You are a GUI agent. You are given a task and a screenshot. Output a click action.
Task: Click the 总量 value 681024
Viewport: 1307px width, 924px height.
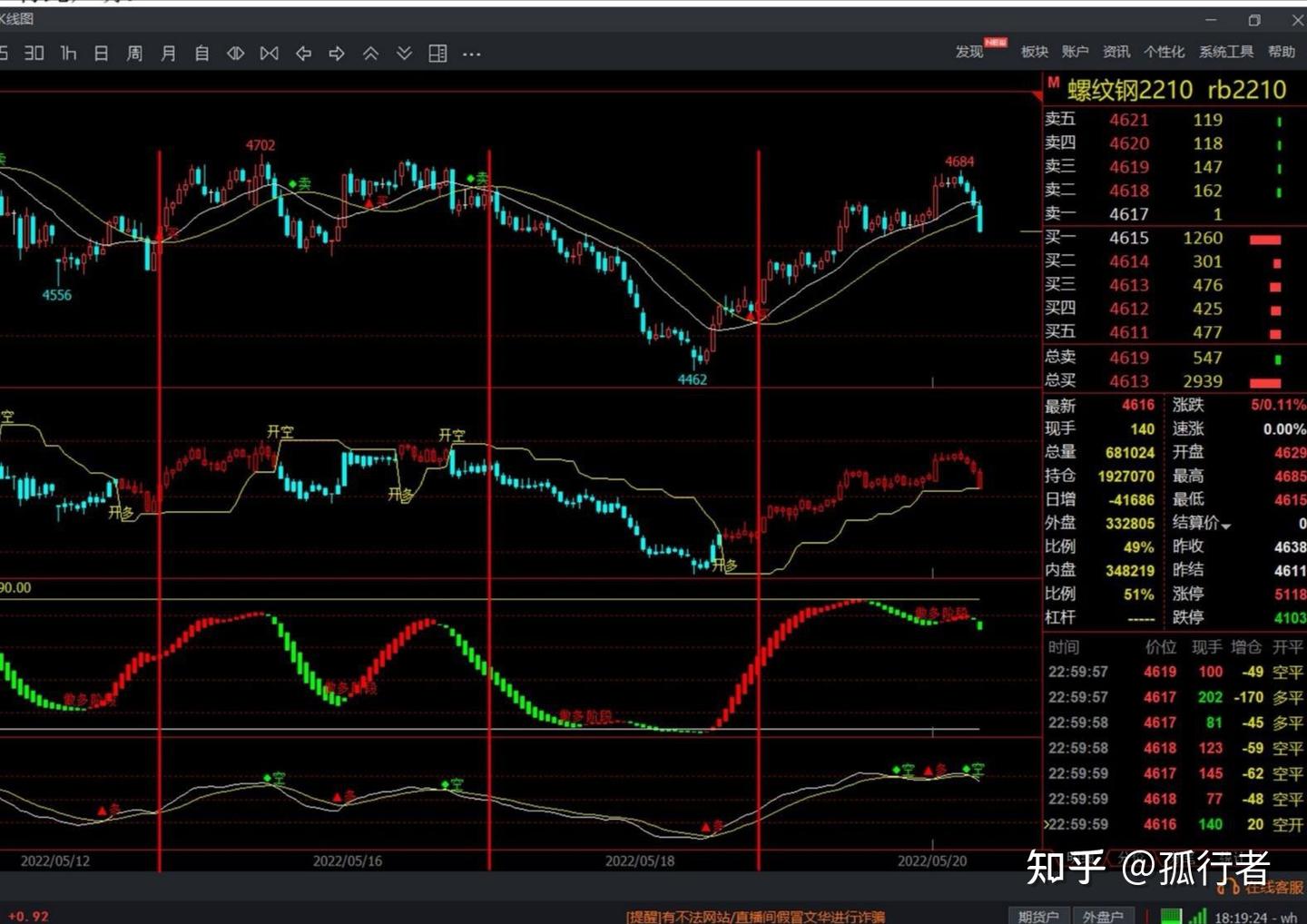(1130, 452)
